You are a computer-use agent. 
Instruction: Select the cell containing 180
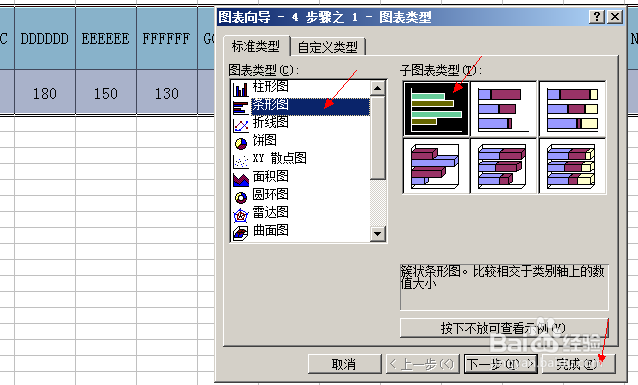tap(45, 93)
